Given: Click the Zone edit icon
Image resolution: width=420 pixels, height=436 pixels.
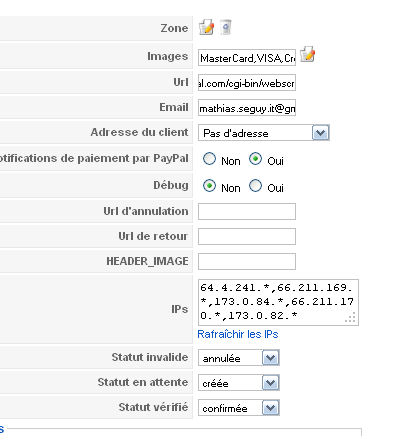Looking at the screenshot, I should tap(206, 27).
